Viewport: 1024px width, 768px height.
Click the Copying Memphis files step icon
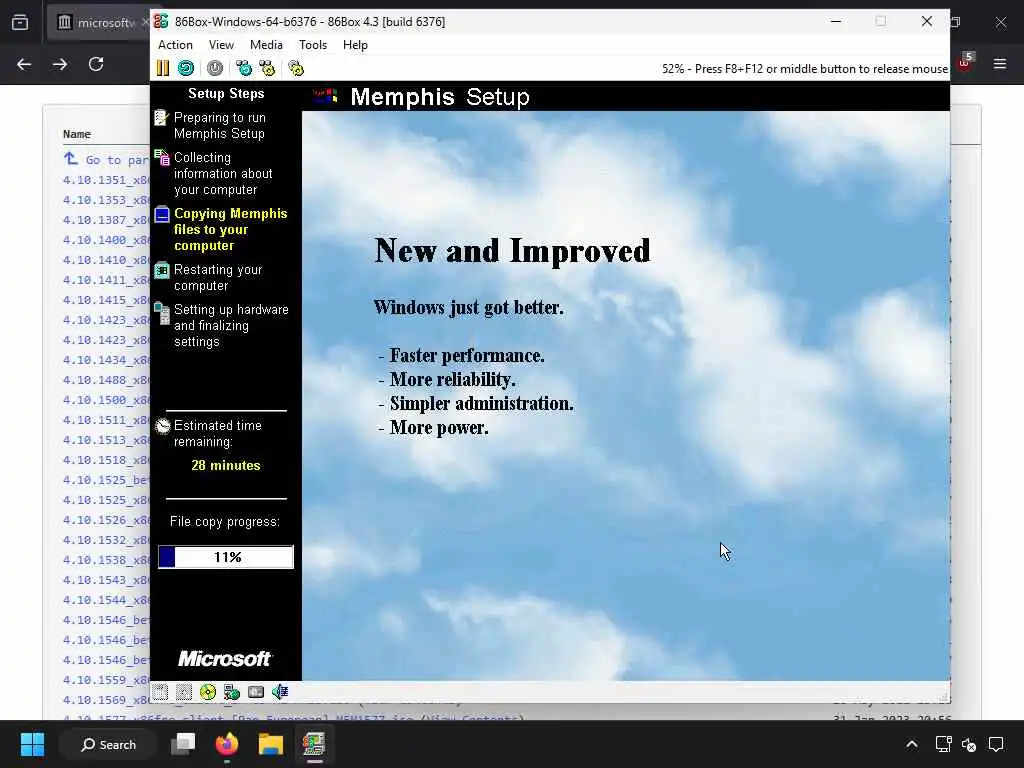[x=162, y=214]
